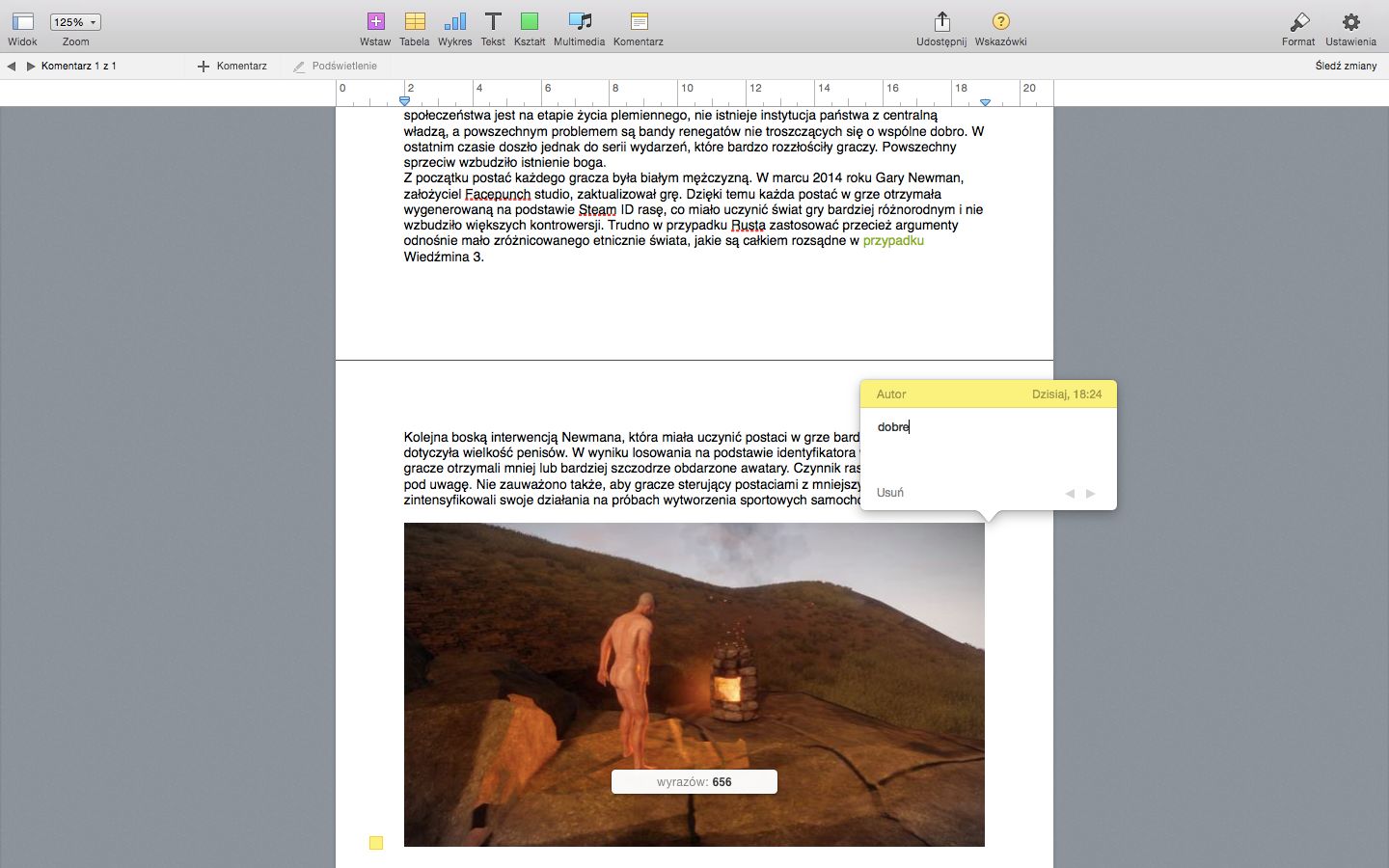Viewport: 1389px width, 868px height.
Task: Click the green highlighted word 'przypadku'
Action: 893,240
